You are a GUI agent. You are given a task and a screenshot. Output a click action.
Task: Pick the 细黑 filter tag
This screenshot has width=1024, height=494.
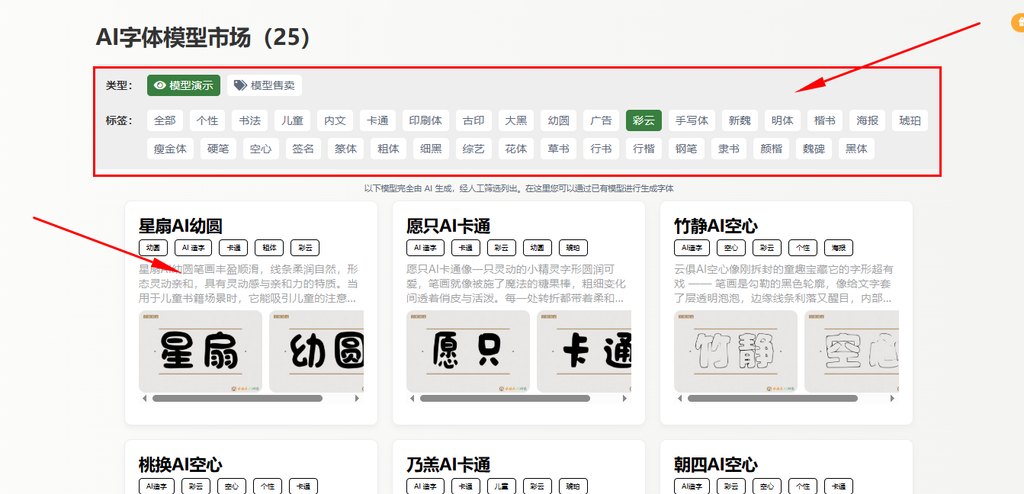point(431,149)
